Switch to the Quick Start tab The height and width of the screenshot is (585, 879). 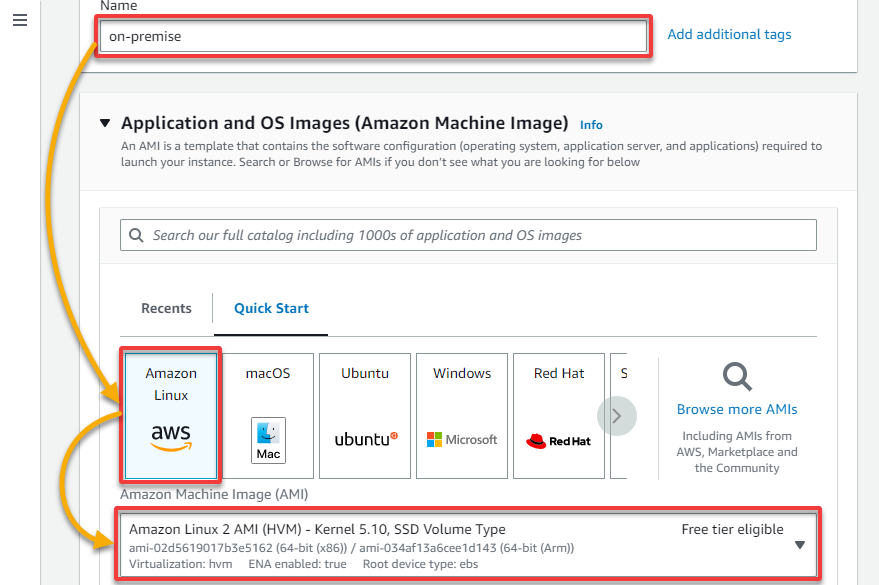pyautogui.click(x=271, y=308)
